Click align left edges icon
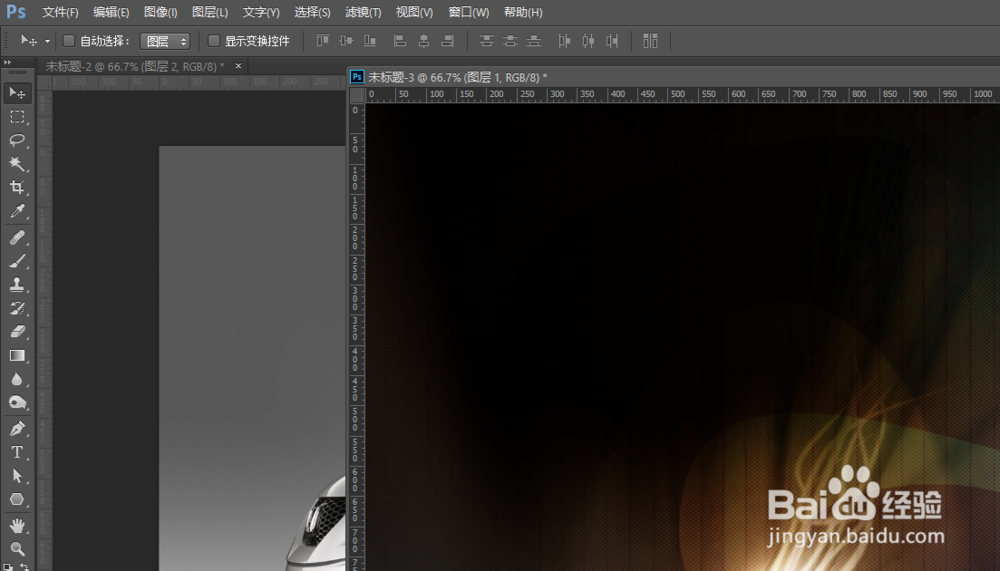Image resolution: width=1000 pixels, height=571 pixels. [x=400, y=41]
